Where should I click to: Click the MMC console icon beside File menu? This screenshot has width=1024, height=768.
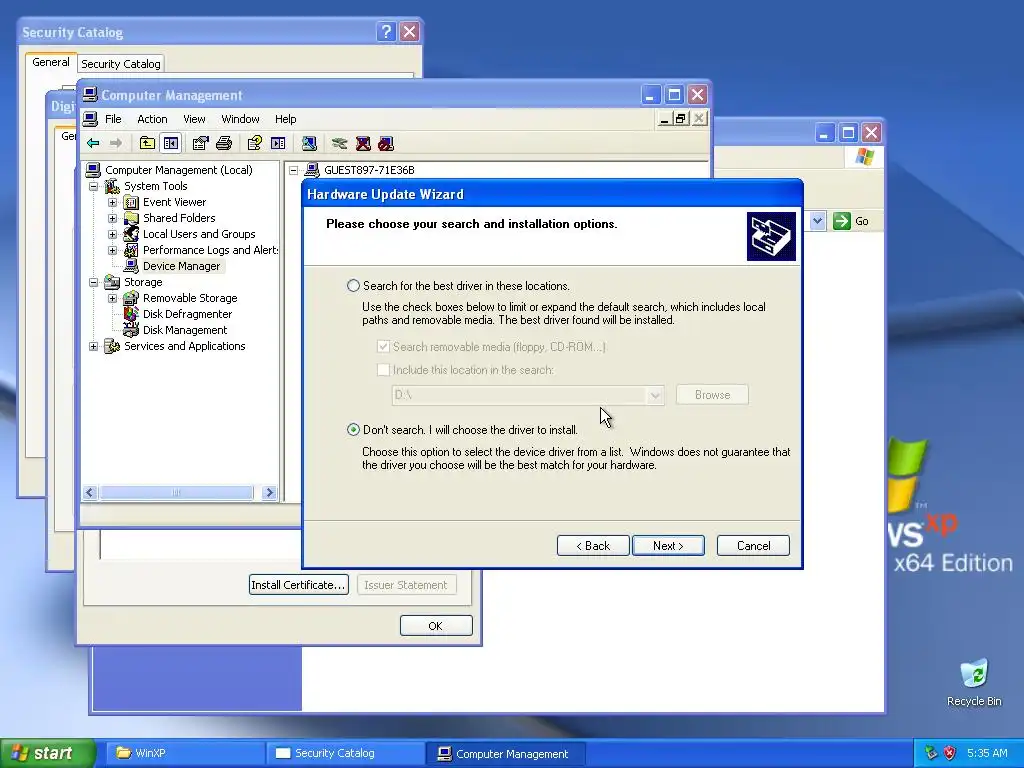click(x=91, y=119)
